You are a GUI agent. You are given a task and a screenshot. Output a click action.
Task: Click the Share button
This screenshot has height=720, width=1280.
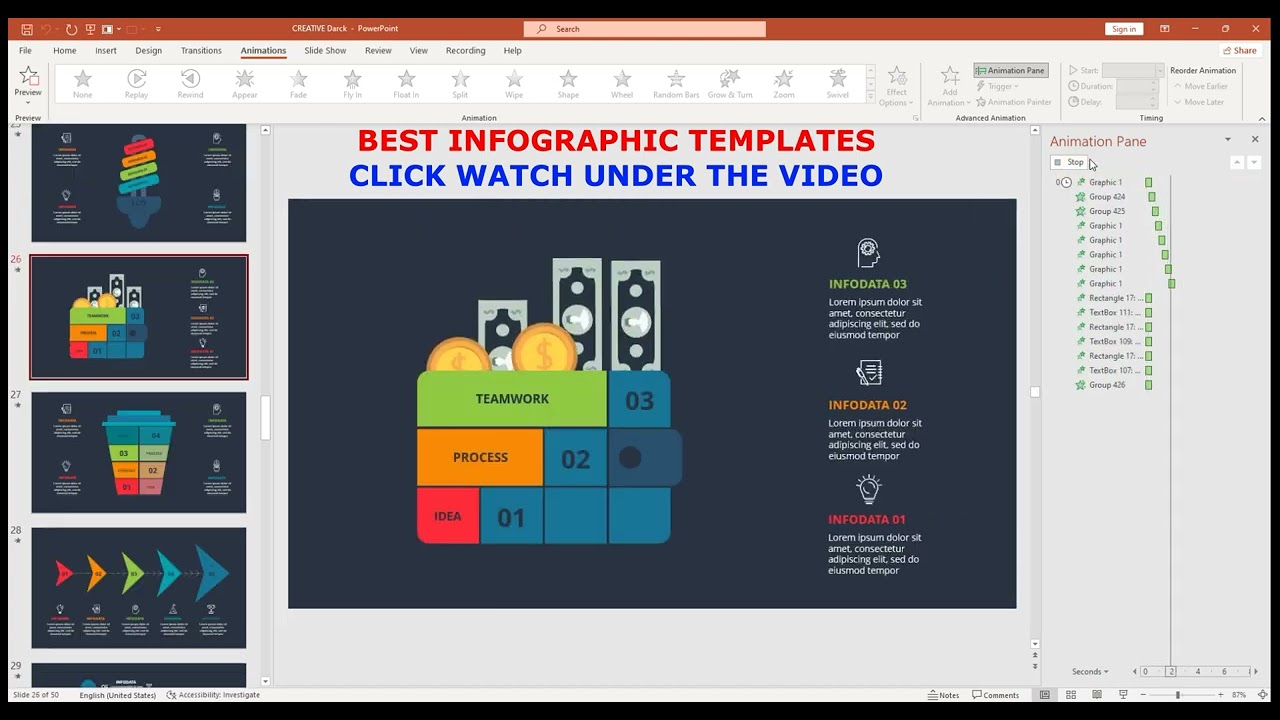[1240, 50]
